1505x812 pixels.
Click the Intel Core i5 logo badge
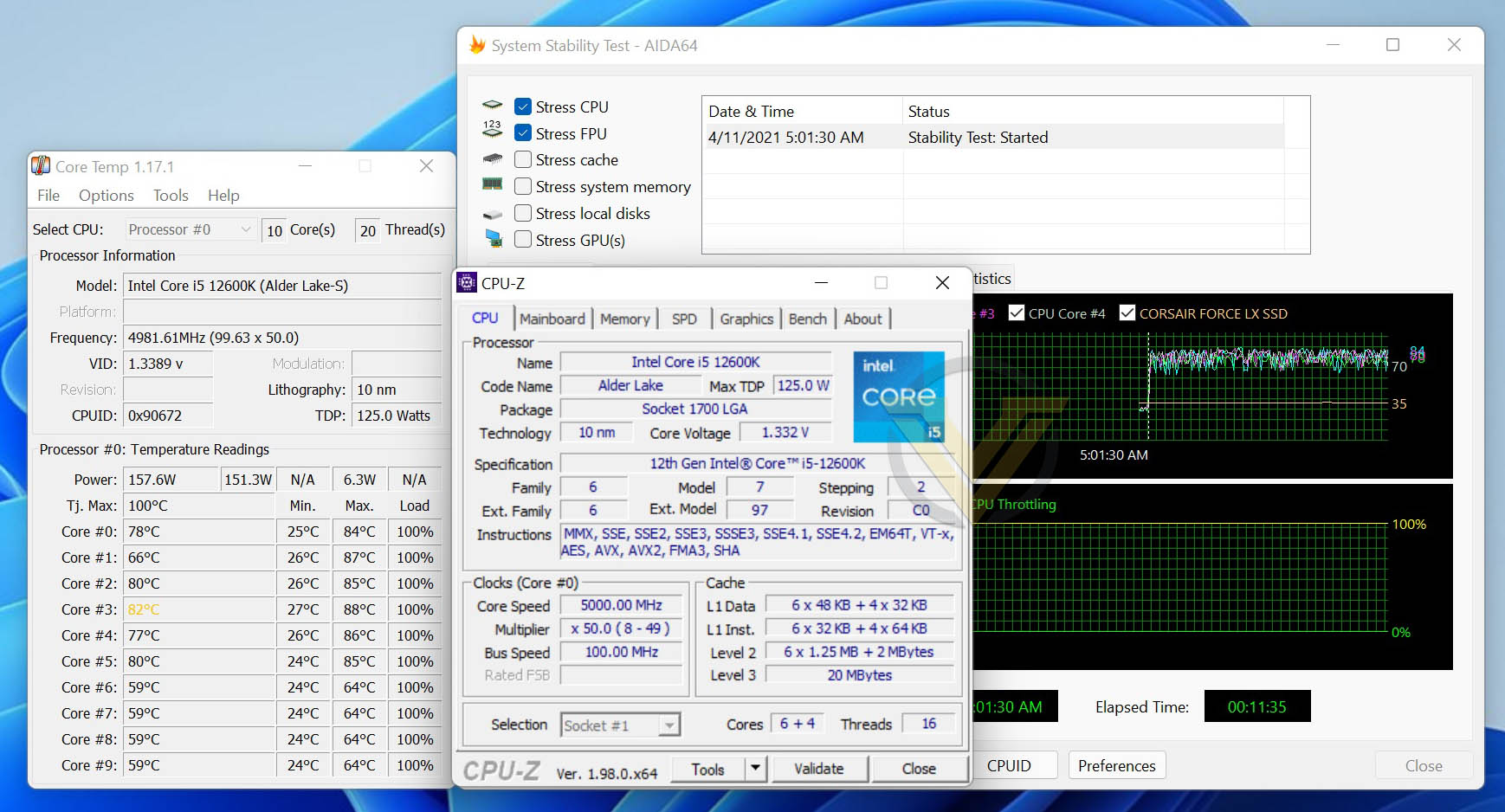tap(899, 396)
